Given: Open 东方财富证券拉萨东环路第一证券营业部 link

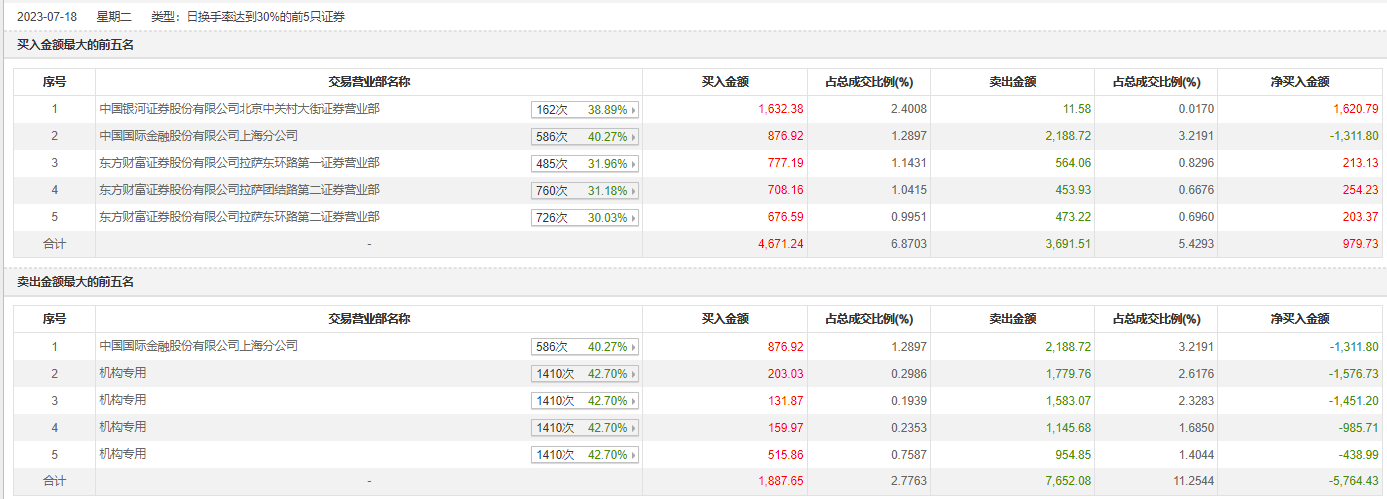Looking at the screenshot, I should coord(239,162).
